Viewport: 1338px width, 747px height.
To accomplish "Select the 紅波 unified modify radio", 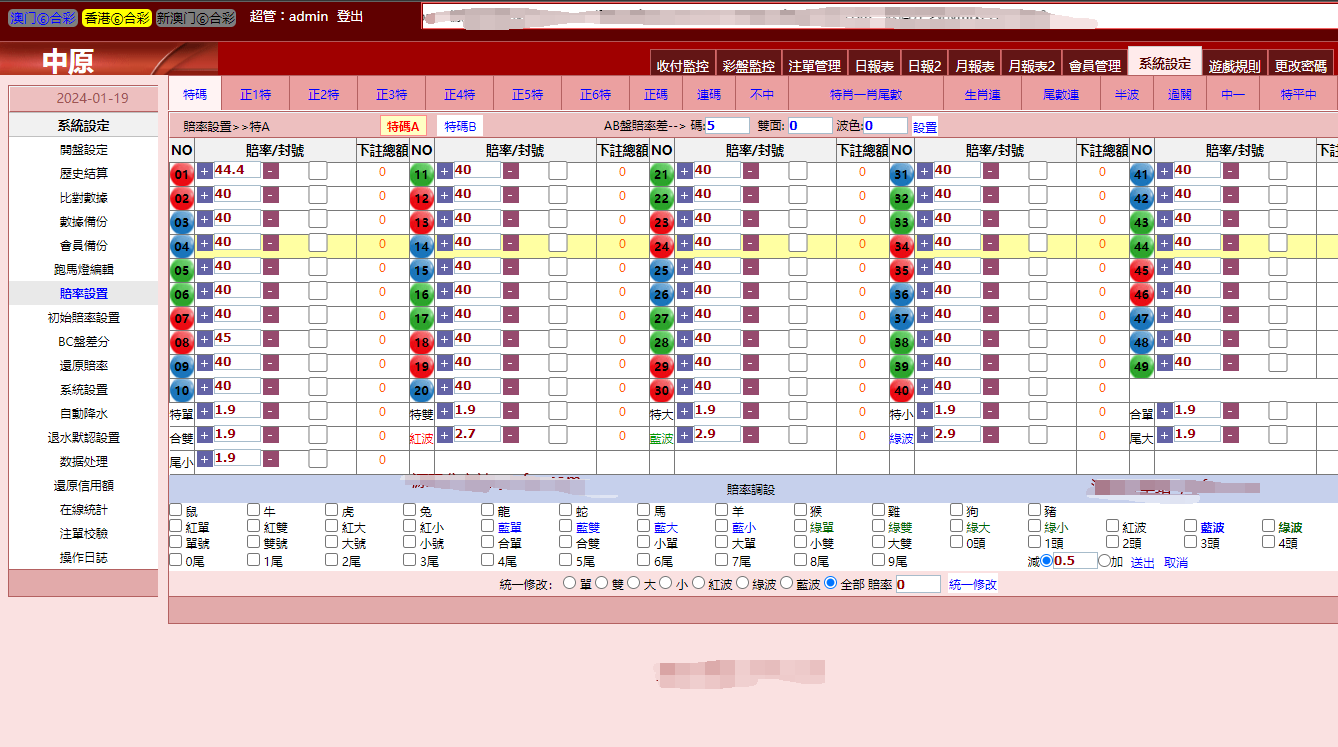I will 699,583.
